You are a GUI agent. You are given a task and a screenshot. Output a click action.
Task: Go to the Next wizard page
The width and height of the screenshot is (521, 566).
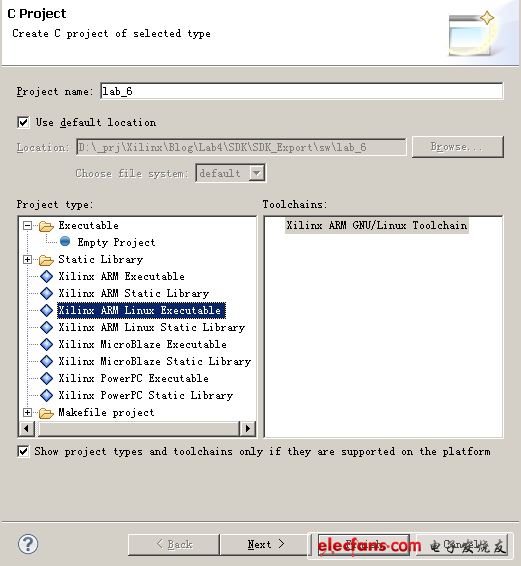(265, 544)
